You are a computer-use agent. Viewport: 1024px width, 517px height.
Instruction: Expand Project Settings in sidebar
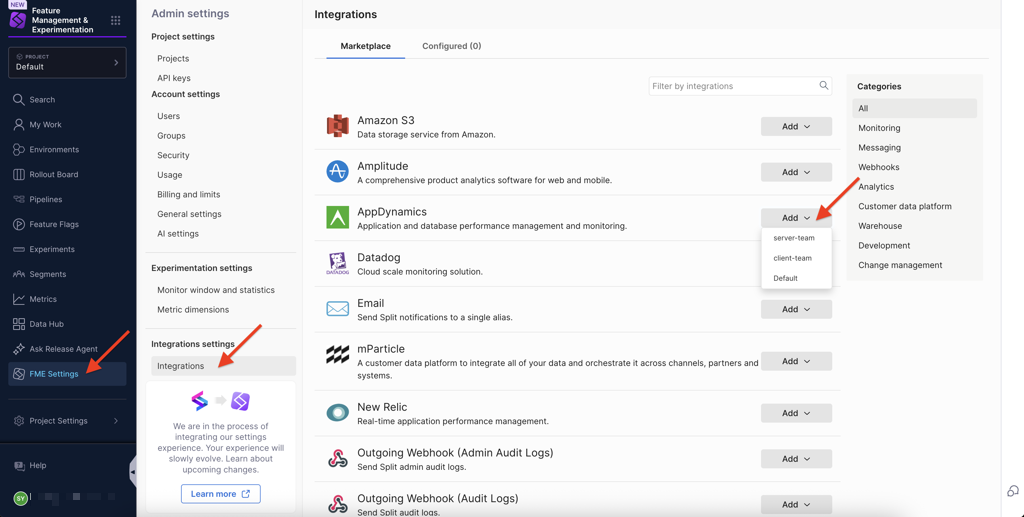click(67, 421)
